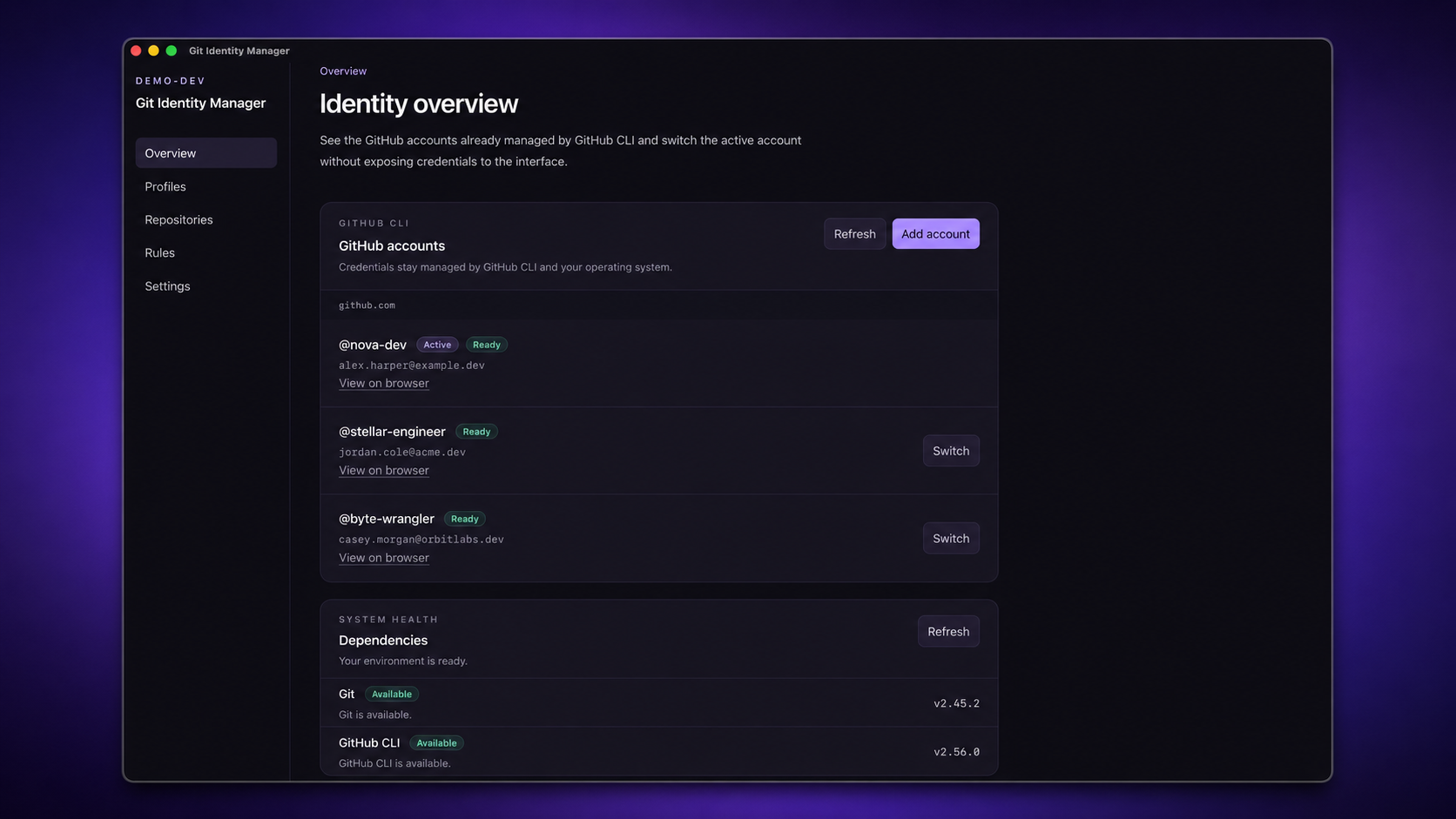Click the text 'GitHub CLI is available.'
The height and width of the screenshot is (819, 1456).
coord(394,764)
